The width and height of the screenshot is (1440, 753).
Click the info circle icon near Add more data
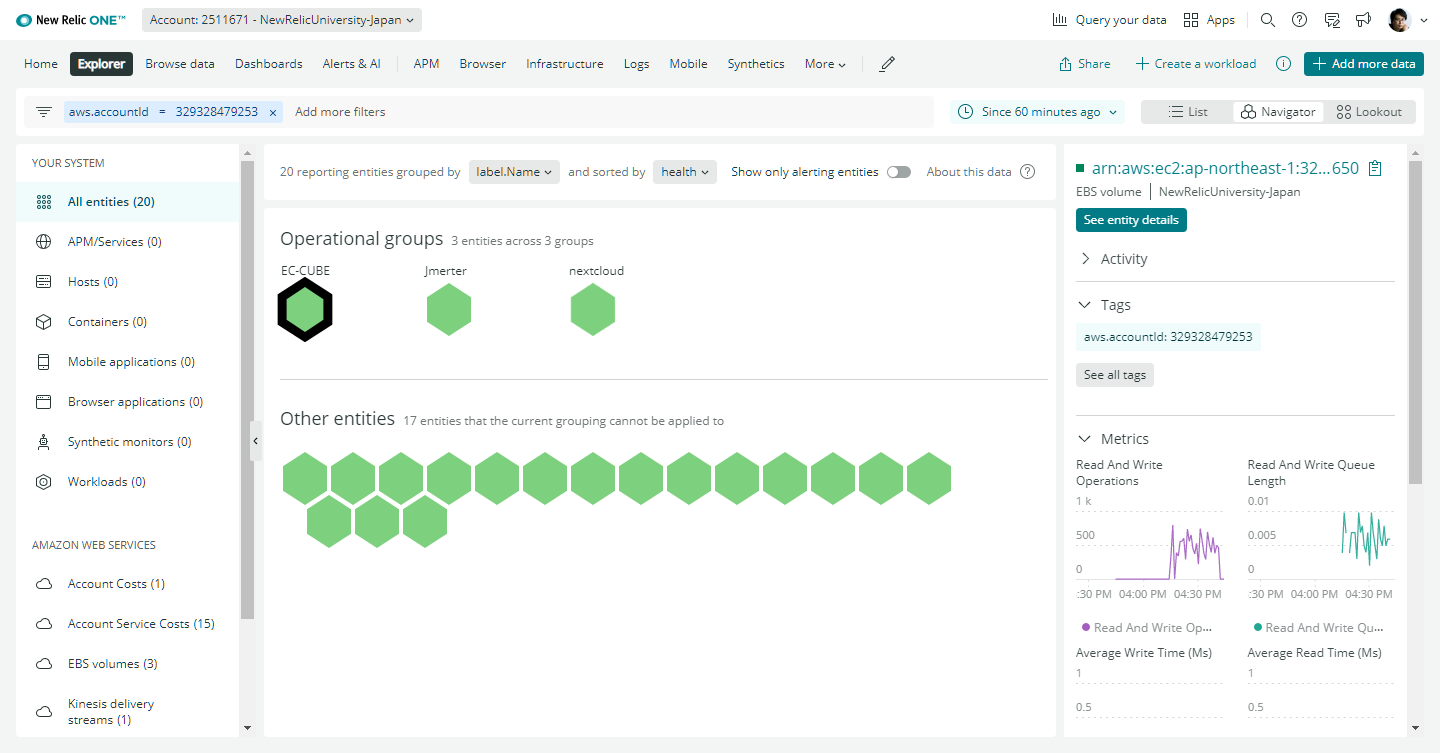(1283, 64)
